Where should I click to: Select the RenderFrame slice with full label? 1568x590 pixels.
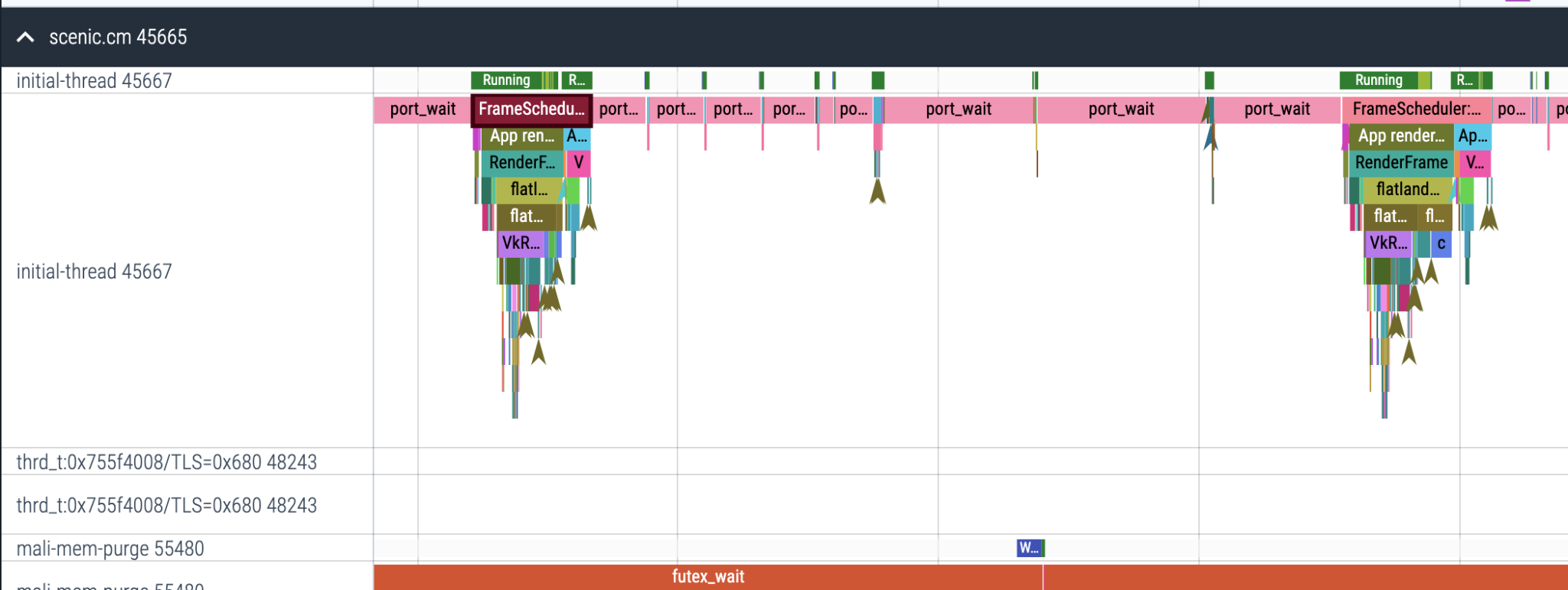[1400, 163]
